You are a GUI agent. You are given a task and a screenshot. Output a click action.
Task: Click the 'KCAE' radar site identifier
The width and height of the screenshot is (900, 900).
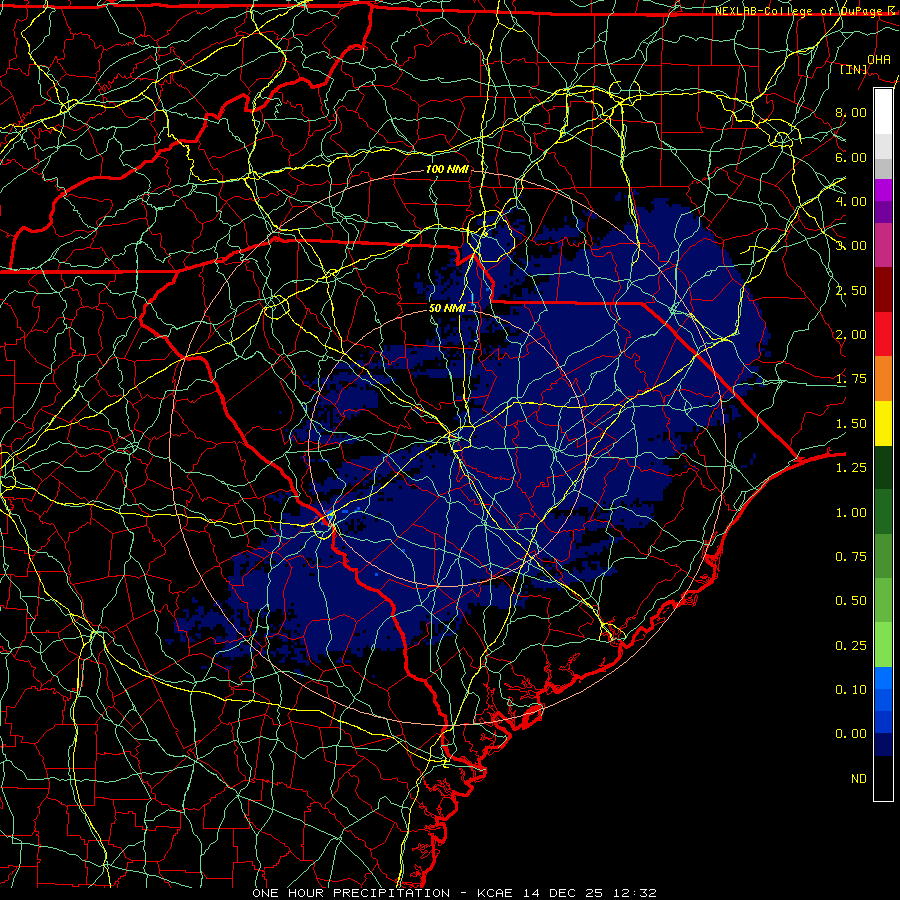pyautogui.click(x=496, y=893)
